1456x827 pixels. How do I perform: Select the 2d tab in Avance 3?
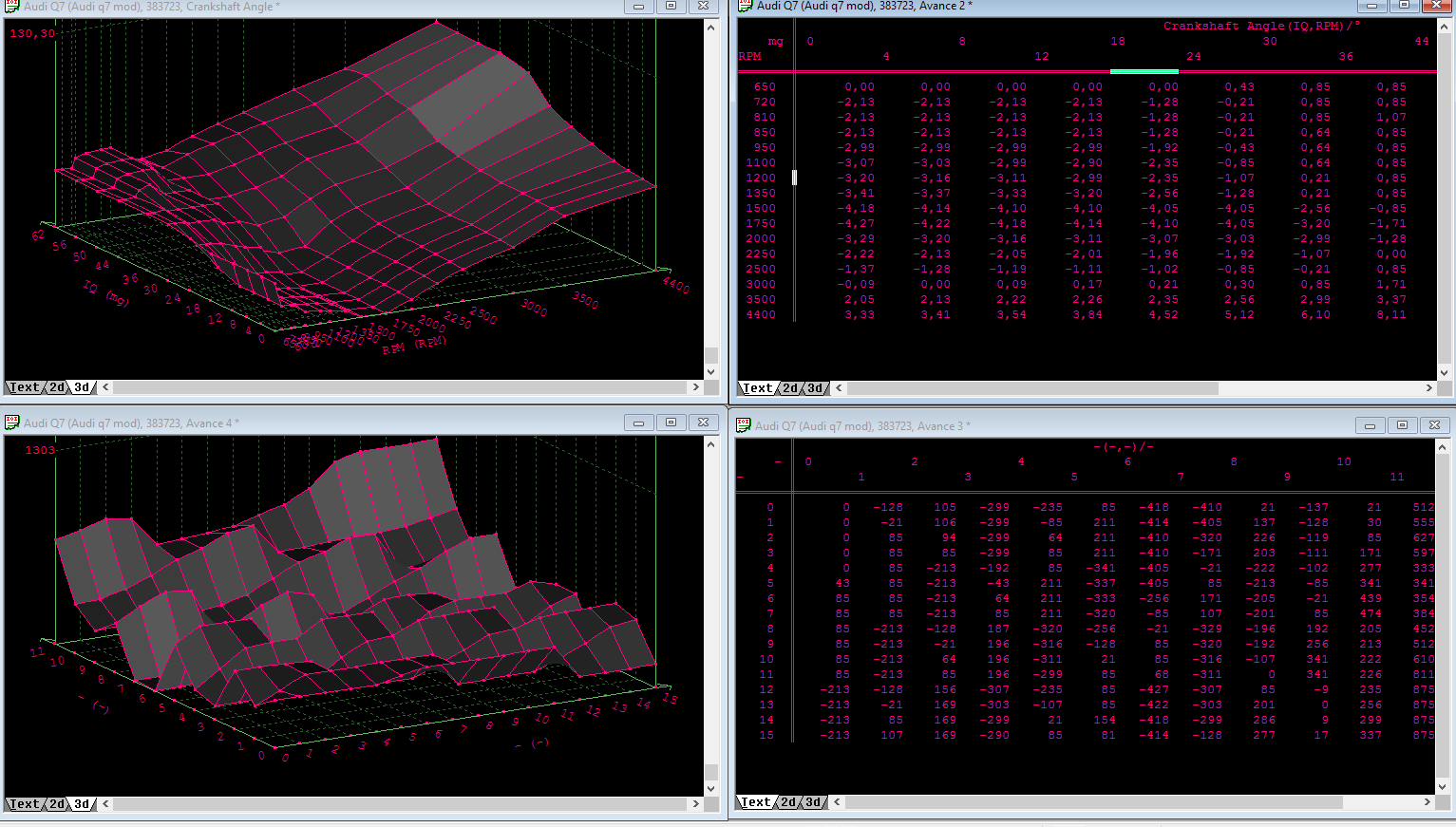click(789, 802)
